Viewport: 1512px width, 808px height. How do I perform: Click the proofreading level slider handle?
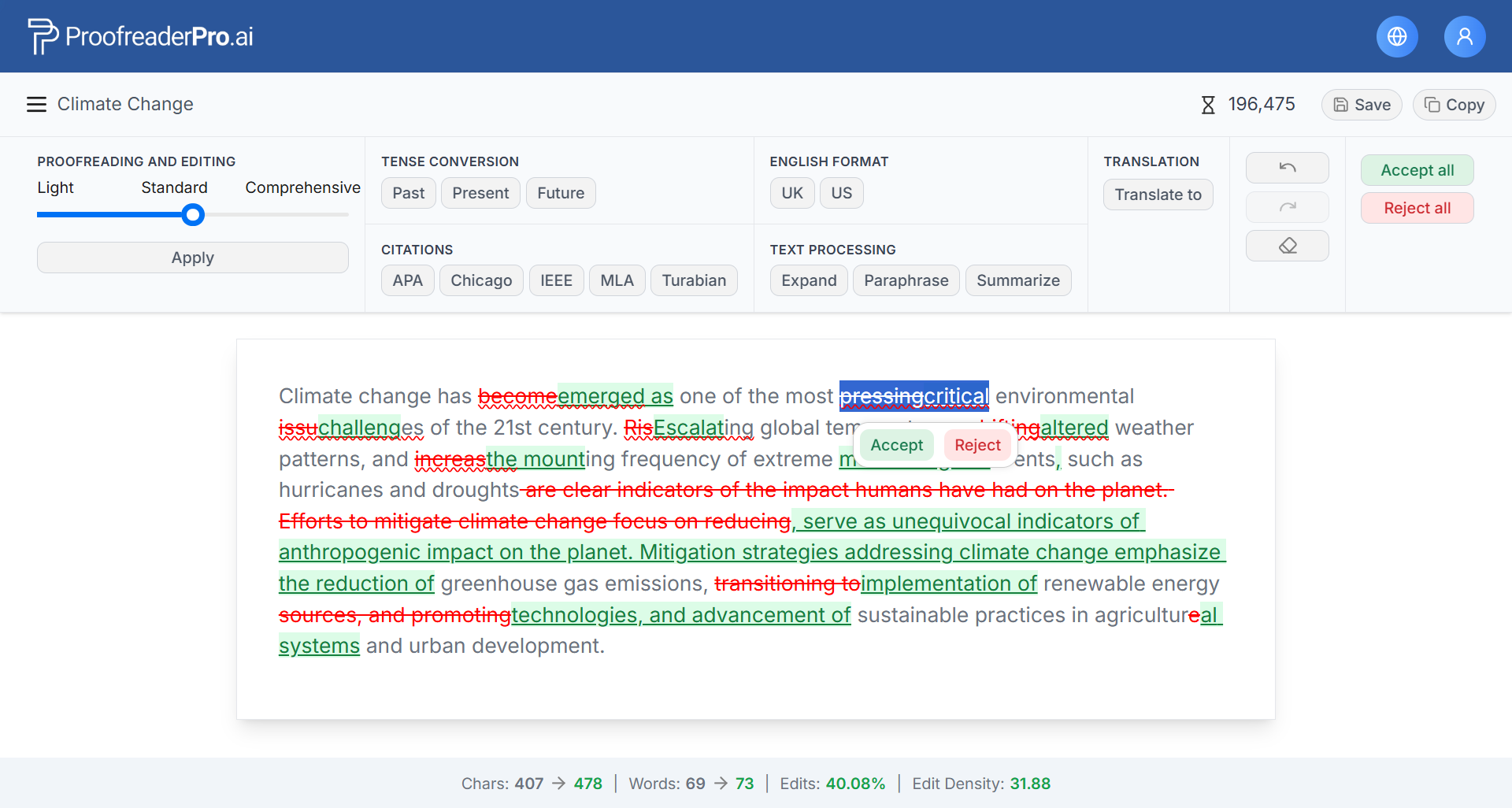pos(193,215)
